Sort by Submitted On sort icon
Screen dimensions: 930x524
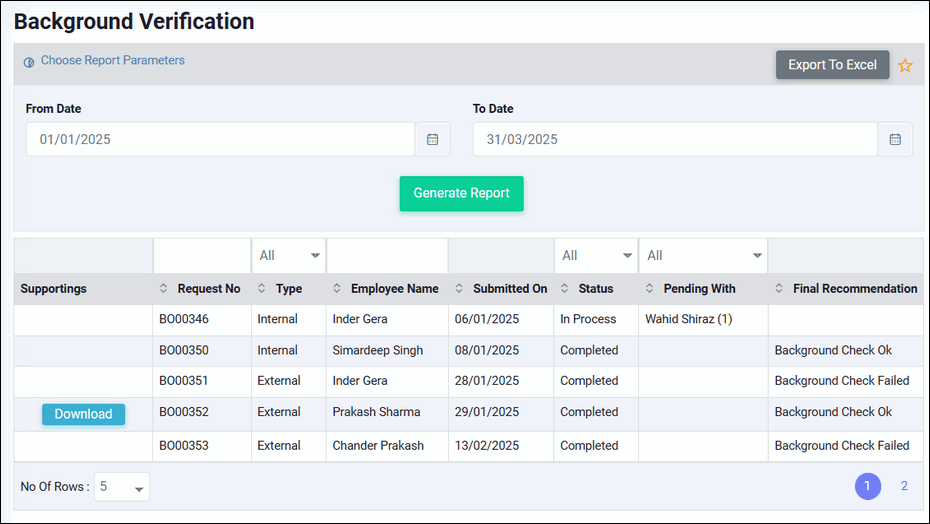pyautogui.click(x=459, y=289)
